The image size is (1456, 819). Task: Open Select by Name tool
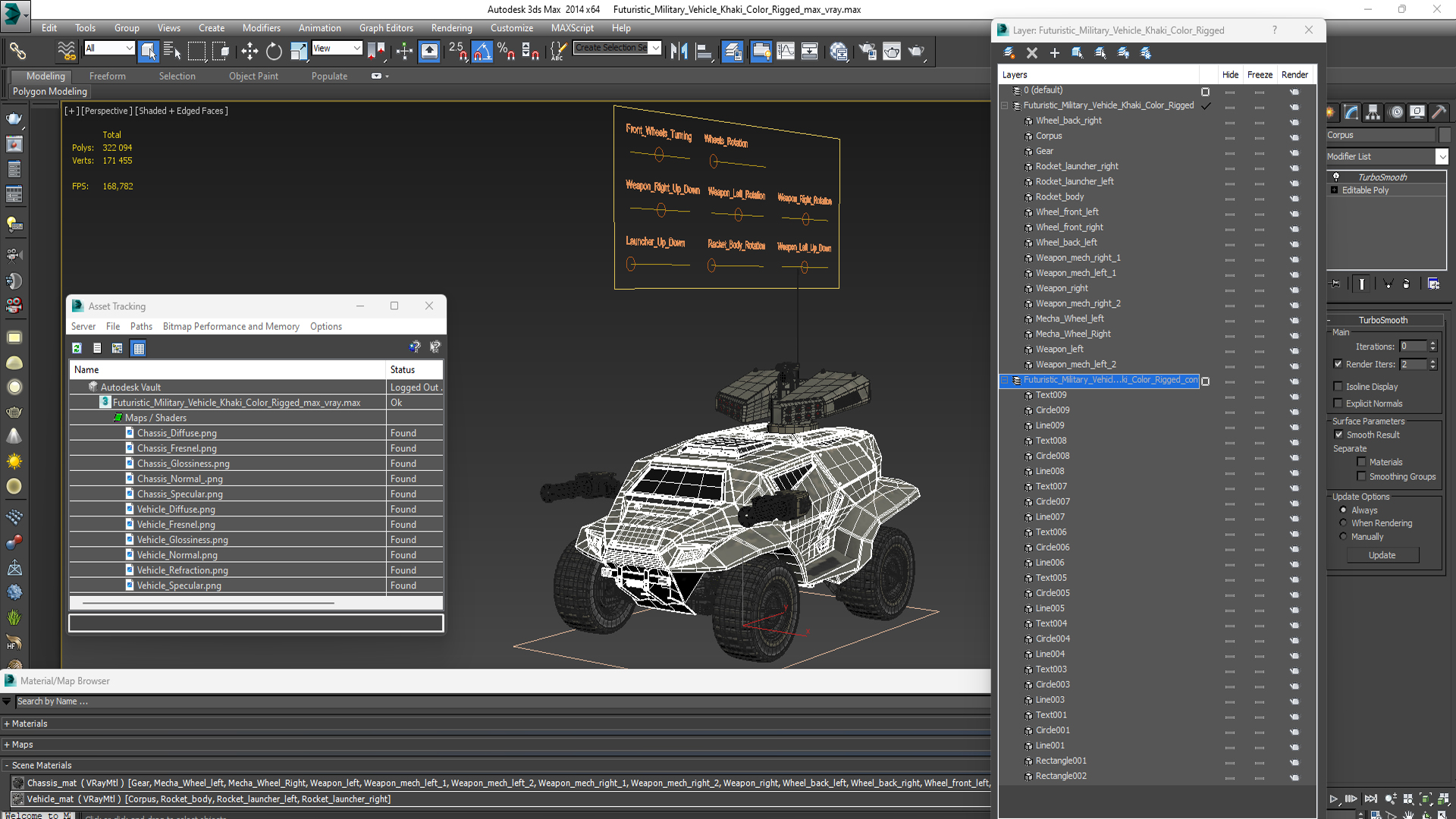point(172,51)
